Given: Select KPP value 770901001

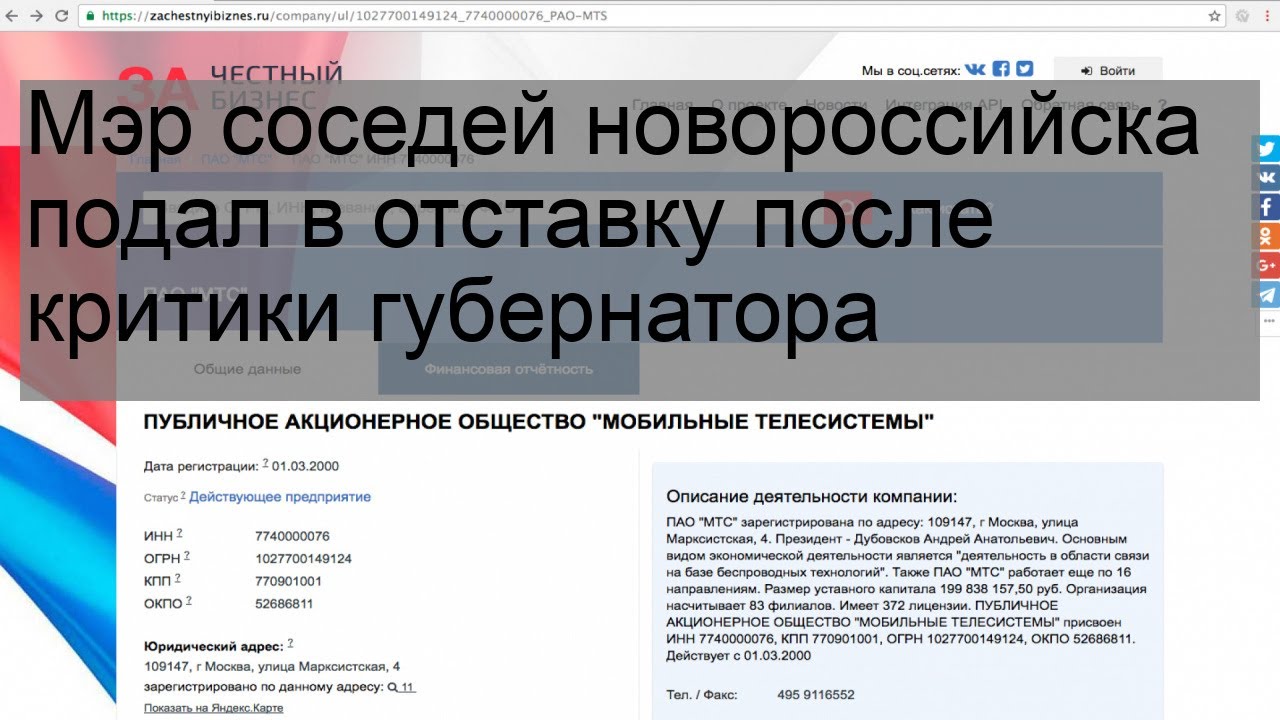Looking at the screenshot, I should point(288,581).
